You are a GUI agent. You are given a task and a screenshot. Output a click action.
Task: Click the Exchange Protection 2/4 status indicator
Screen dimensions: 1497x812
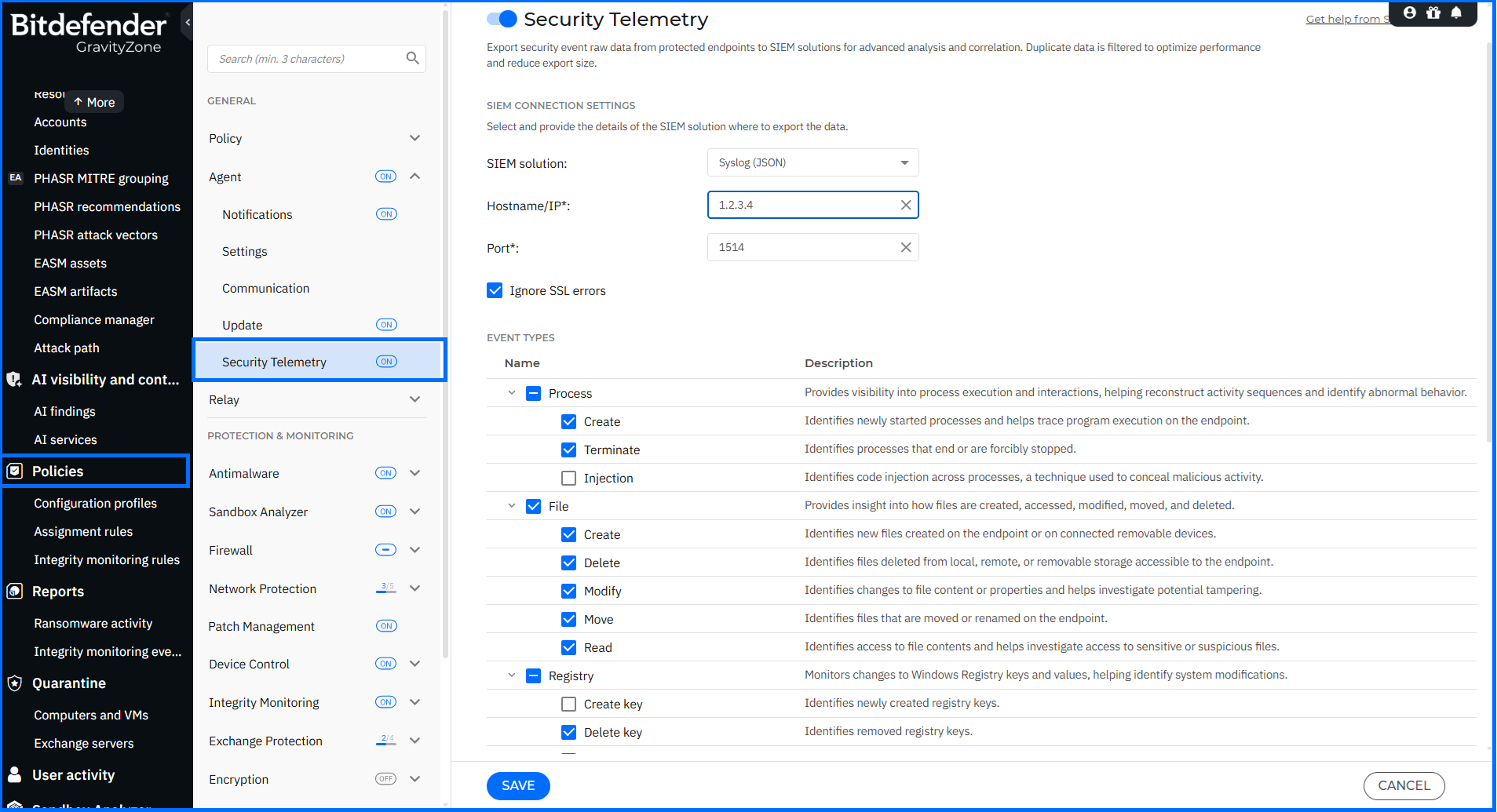(386, 741)
